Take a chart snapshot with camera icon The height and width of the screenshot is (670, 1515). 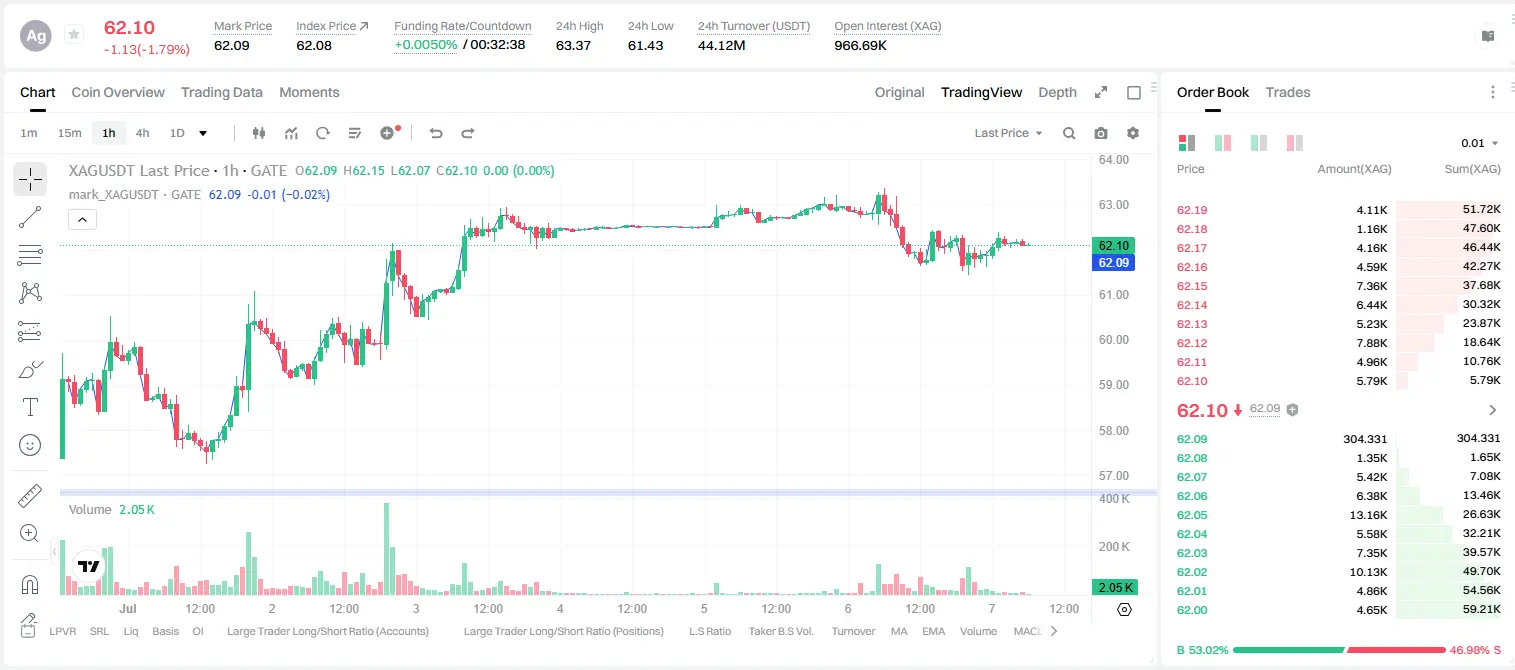point(1101,133)
